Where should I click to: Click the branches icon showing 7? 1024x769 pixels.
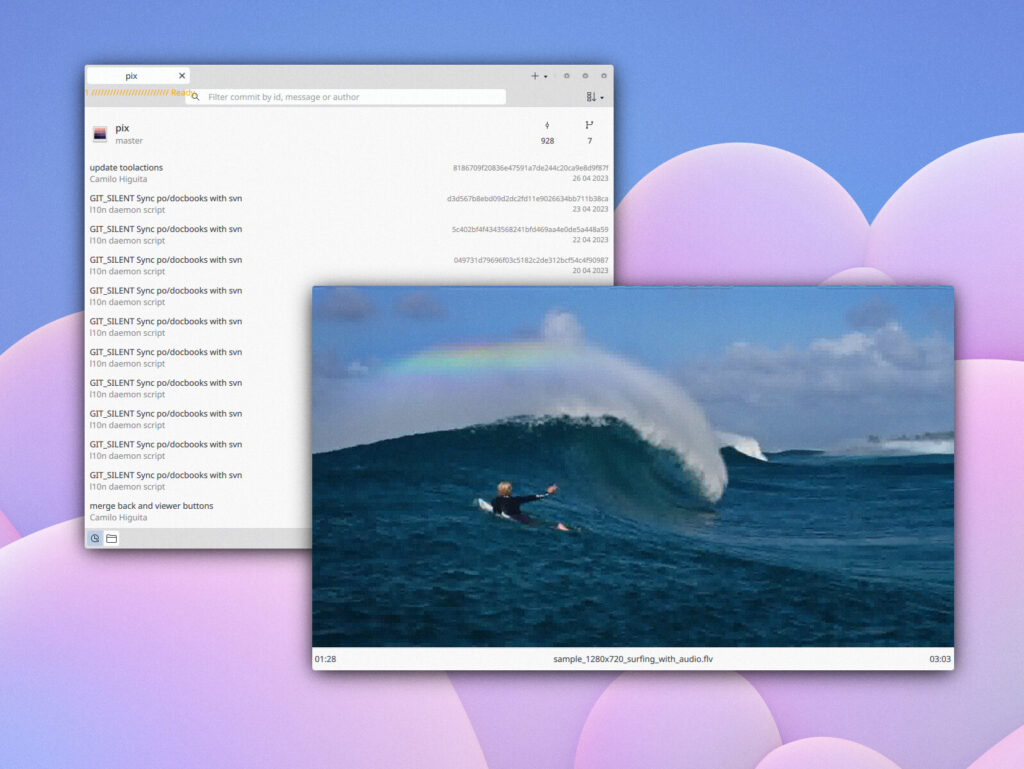pos(589,134)
